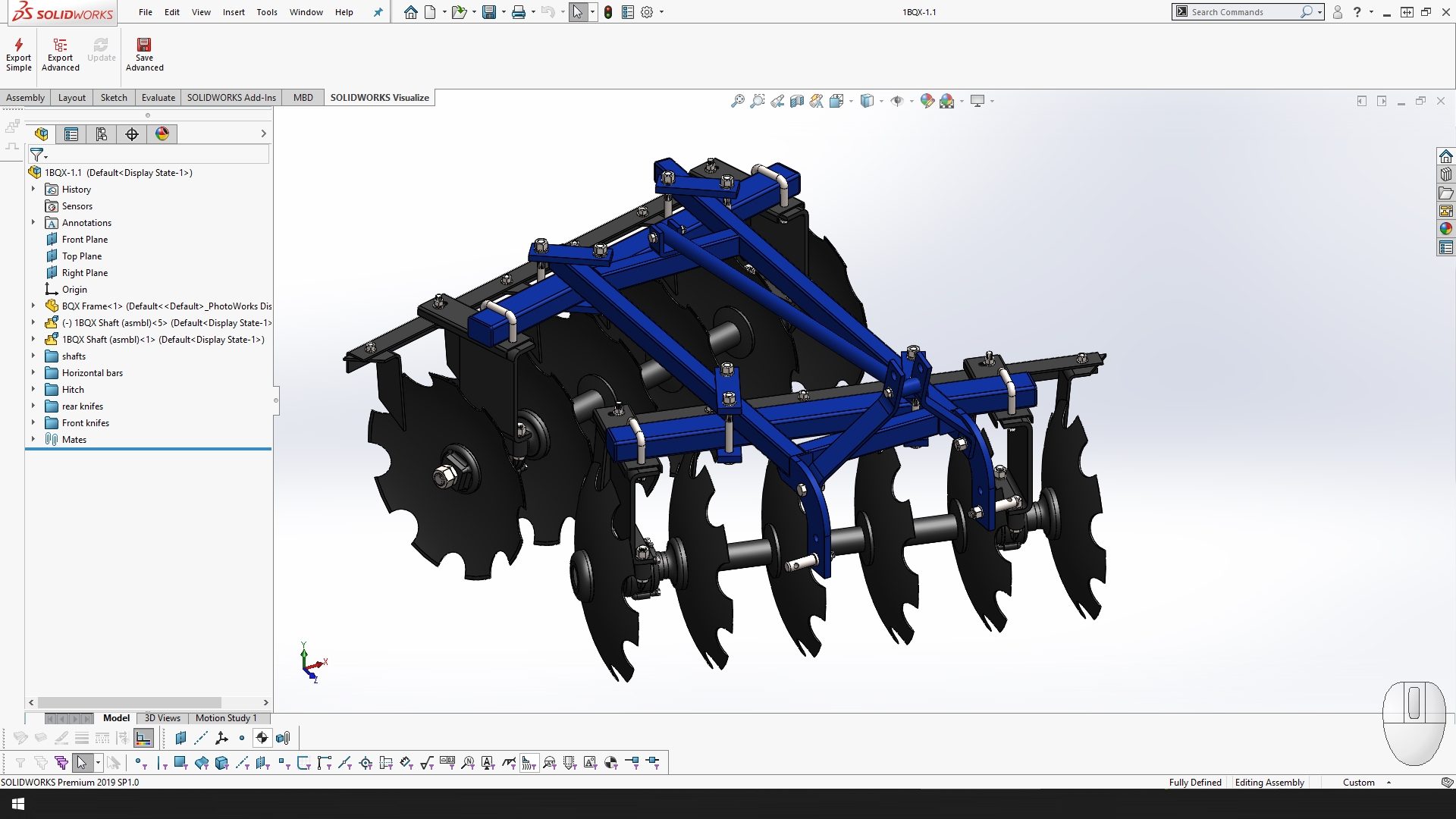Screen dimensions: 1456x819
Task: Click the Zoom to Fit icon
Action: pos(737,101)
